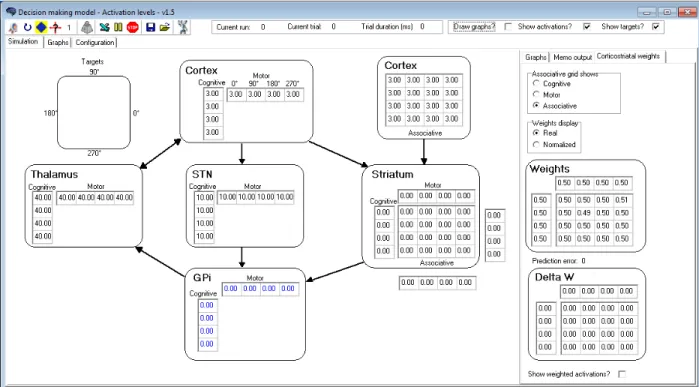This screenshot has height=387, width=699.
Task: Click the empty Targets square display
Action: click(x=94, y=112)
